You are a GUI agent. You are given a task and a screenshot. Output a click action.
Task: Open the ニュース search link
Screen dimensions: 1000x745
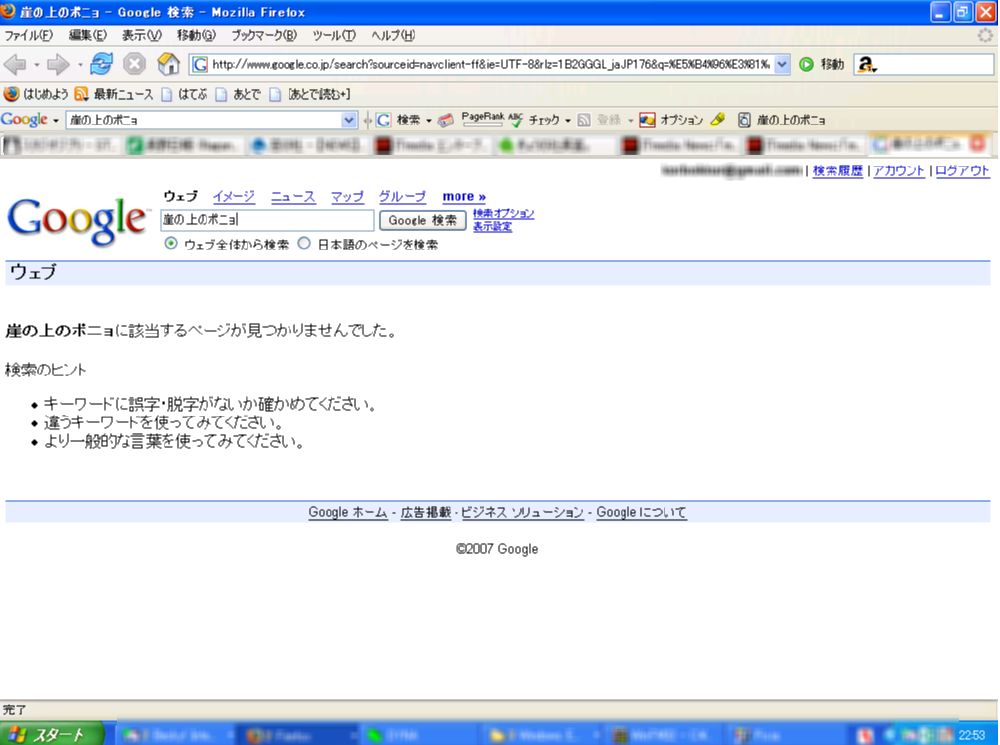tap(293, 196)
